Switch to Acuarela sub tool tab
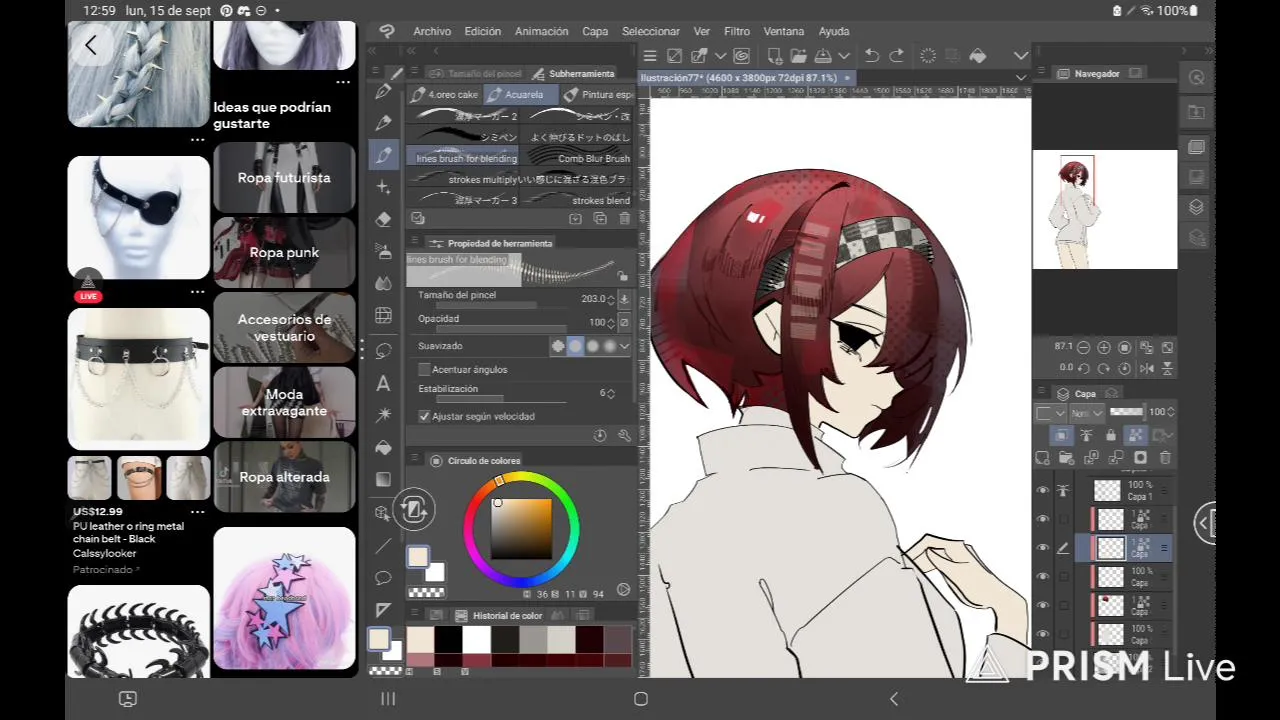The image size is (1280, 720). coord(520,94)
